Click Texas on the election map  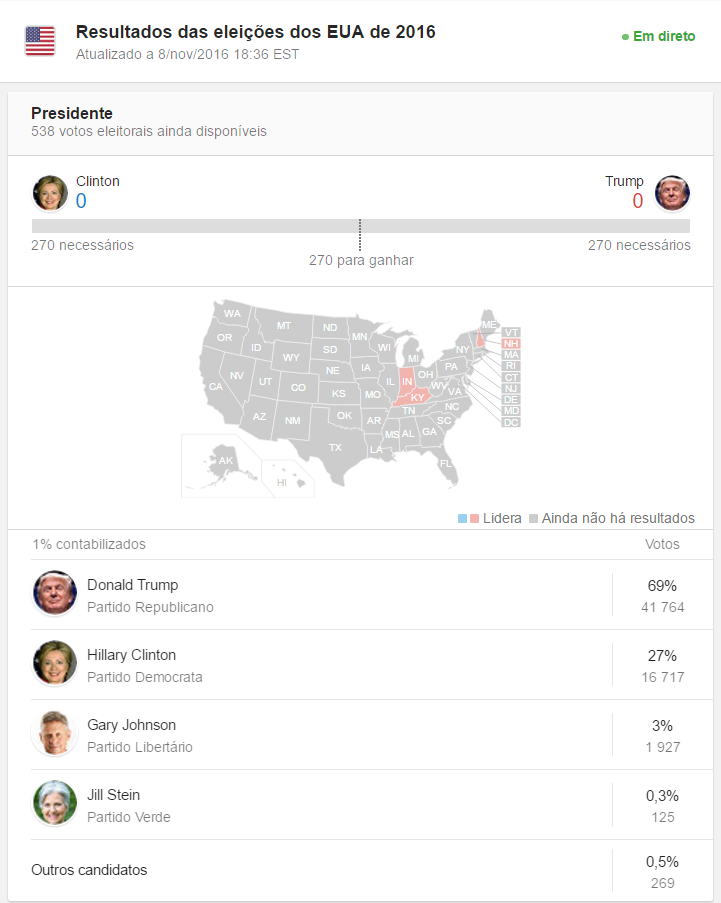click(x=335, y=446)
